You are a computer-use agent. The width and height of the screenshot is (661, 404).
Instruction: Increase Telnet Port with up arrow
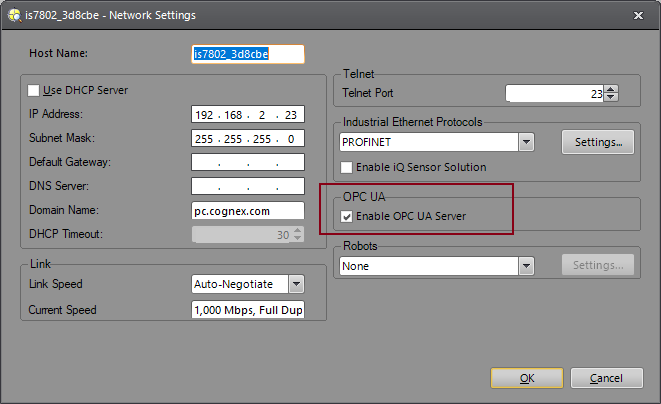coord(611,89)
